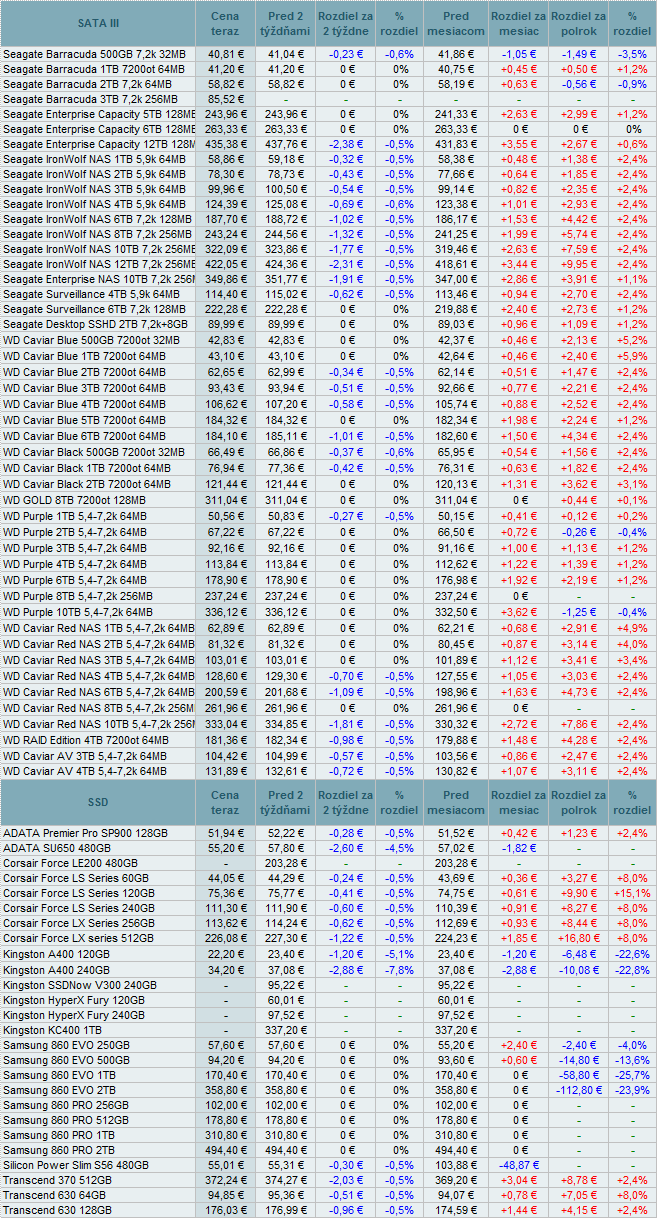The image size is (657, 1218).
Task: Click the SSD section header cell
Action: coord(98,803)
